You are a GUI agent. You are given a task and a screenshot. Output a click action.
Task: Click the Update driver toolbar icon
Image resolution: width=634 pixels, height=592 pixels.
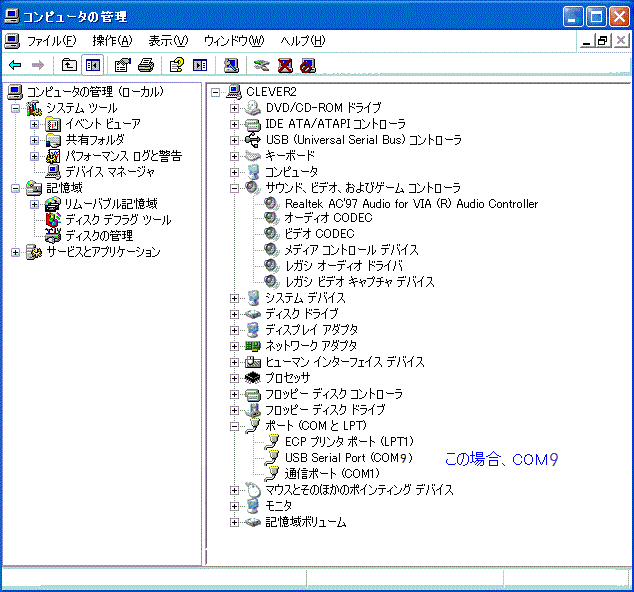click(x=261, y=65)
